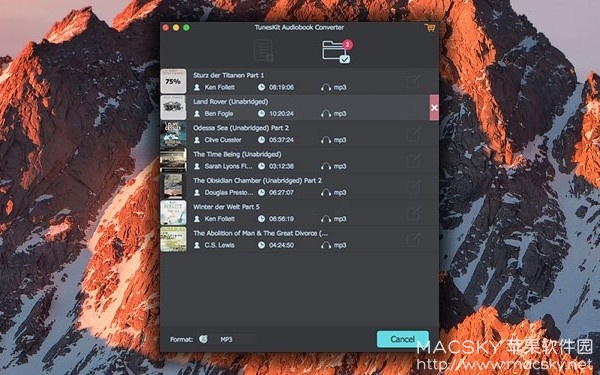Click the author name Douglas Presto...
The width and height of the screenshot is (600, 375).
coord(228,193)
